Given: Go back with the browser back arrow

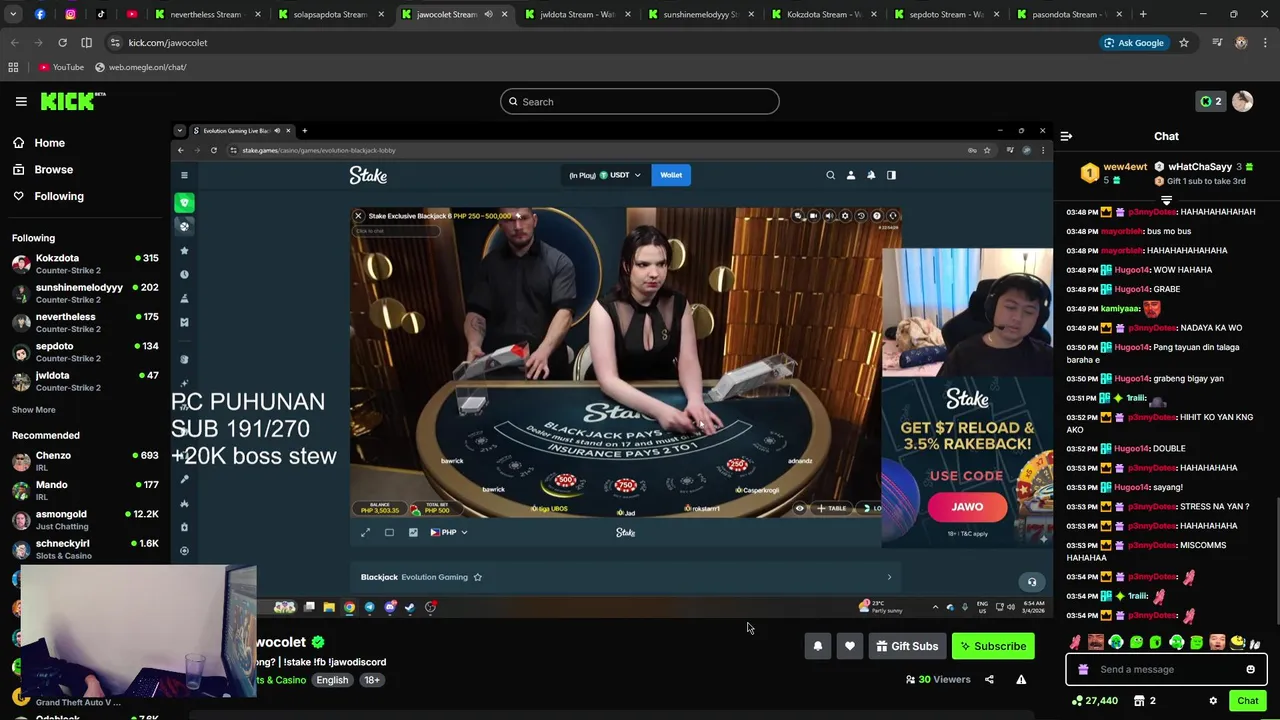Looking at the screenshot, I should pos(15,43).
